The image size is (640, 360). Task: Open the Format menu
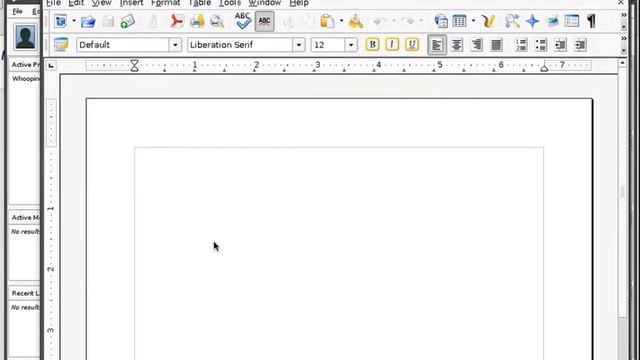coord(165,3)
